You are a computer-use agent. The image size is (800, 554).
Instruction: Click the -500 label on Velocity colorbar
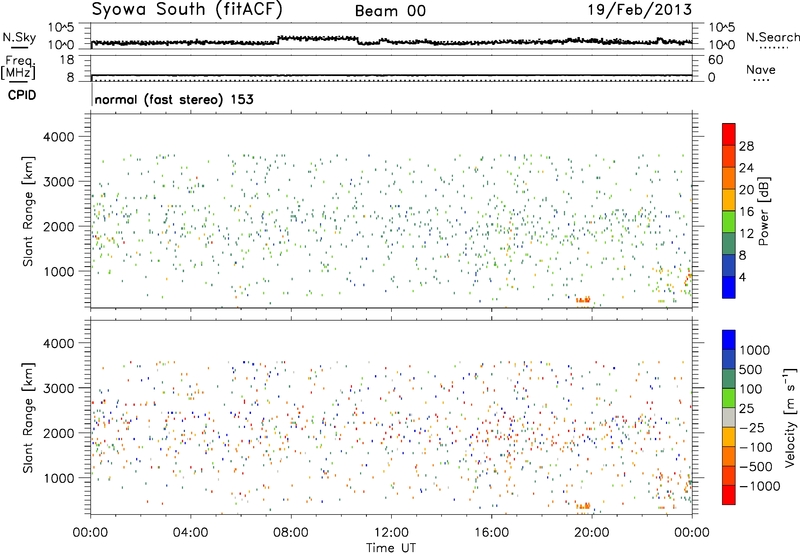756,467
